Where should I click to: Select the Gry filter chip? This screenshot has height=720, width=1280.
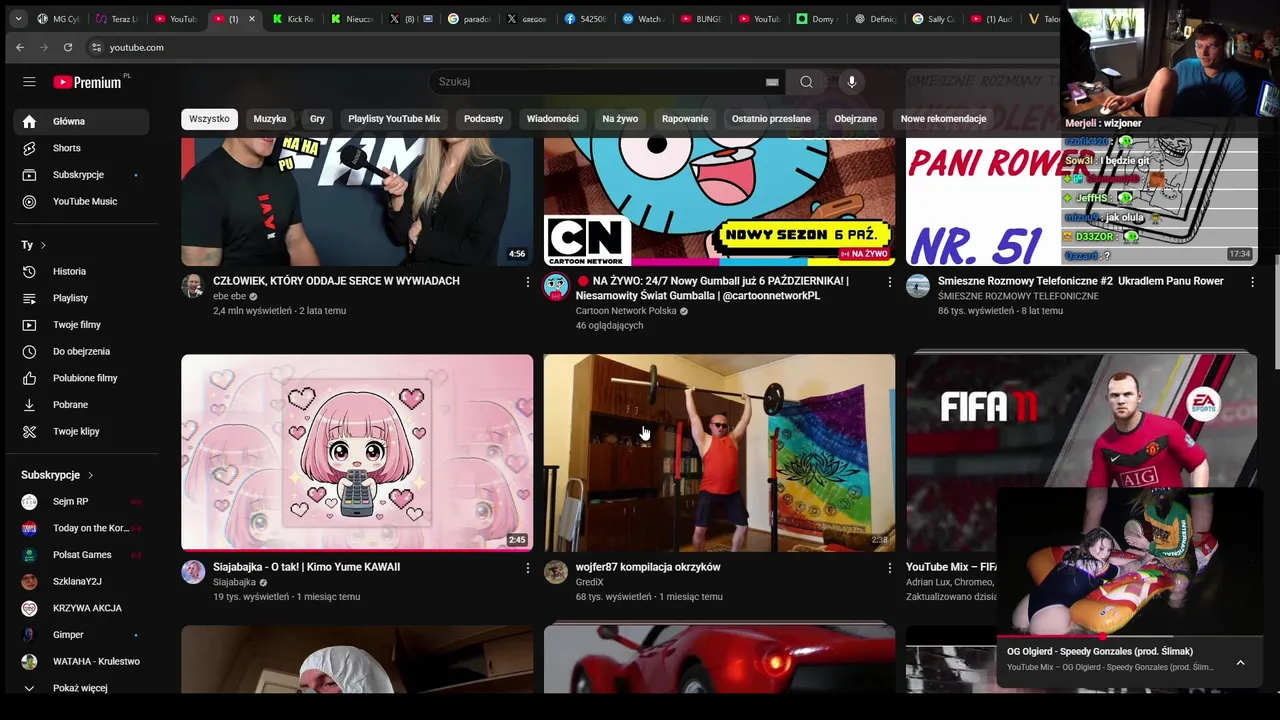[317, 119]
